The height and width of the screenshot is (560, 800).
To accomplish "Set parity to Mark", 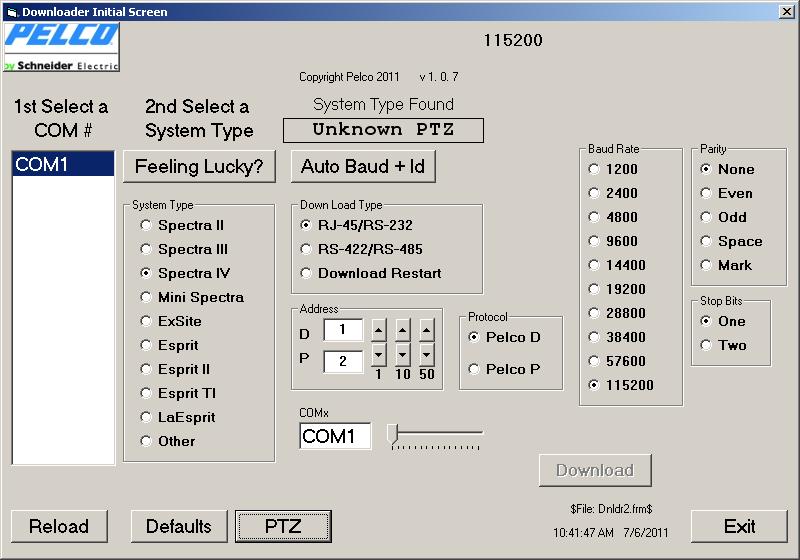I will [727, 265].
